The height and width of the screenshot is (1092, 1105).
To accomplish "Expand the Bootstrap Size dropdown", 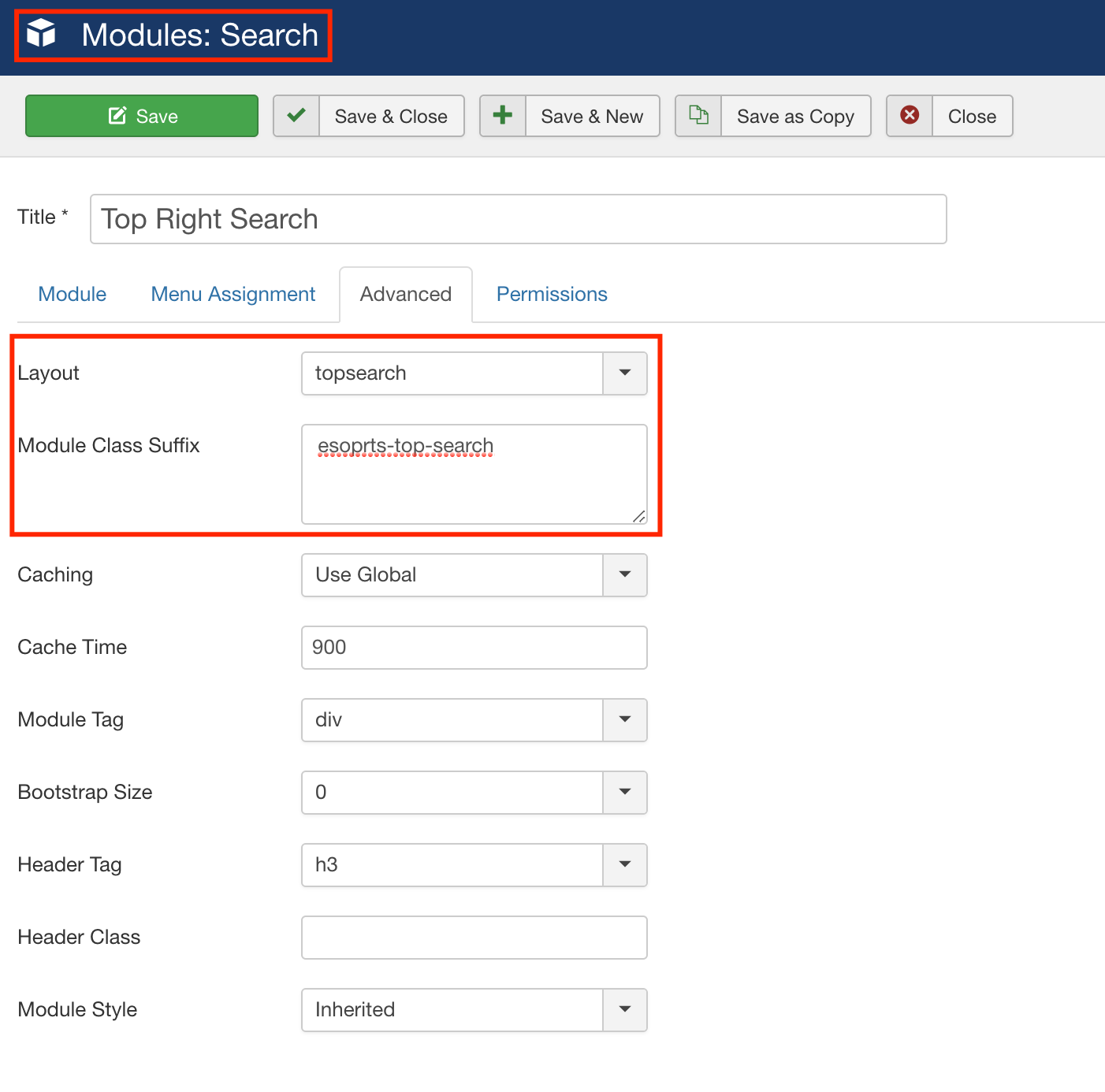I will [x=474, y=793].
